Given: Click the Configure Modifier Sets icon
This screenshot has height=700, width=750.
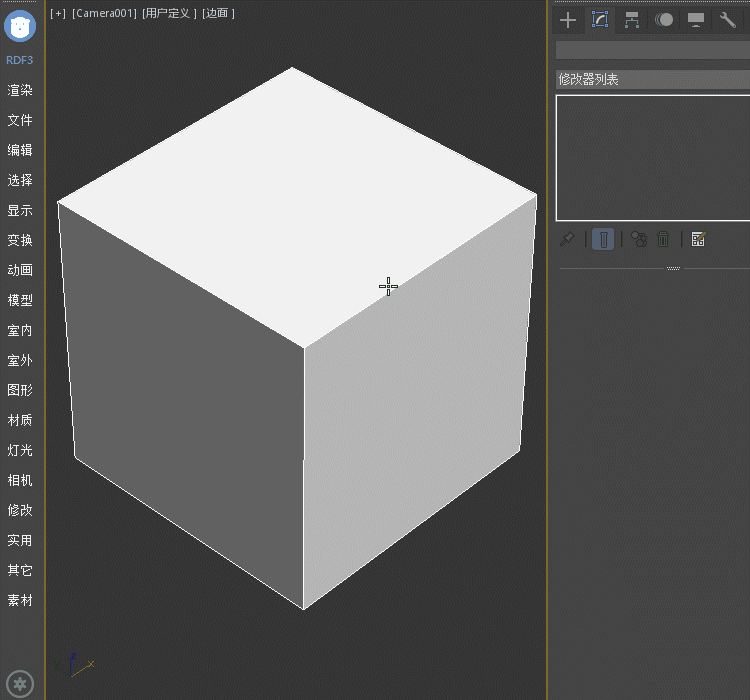Looking at the screenshot, I should click(x=698, y=239).
